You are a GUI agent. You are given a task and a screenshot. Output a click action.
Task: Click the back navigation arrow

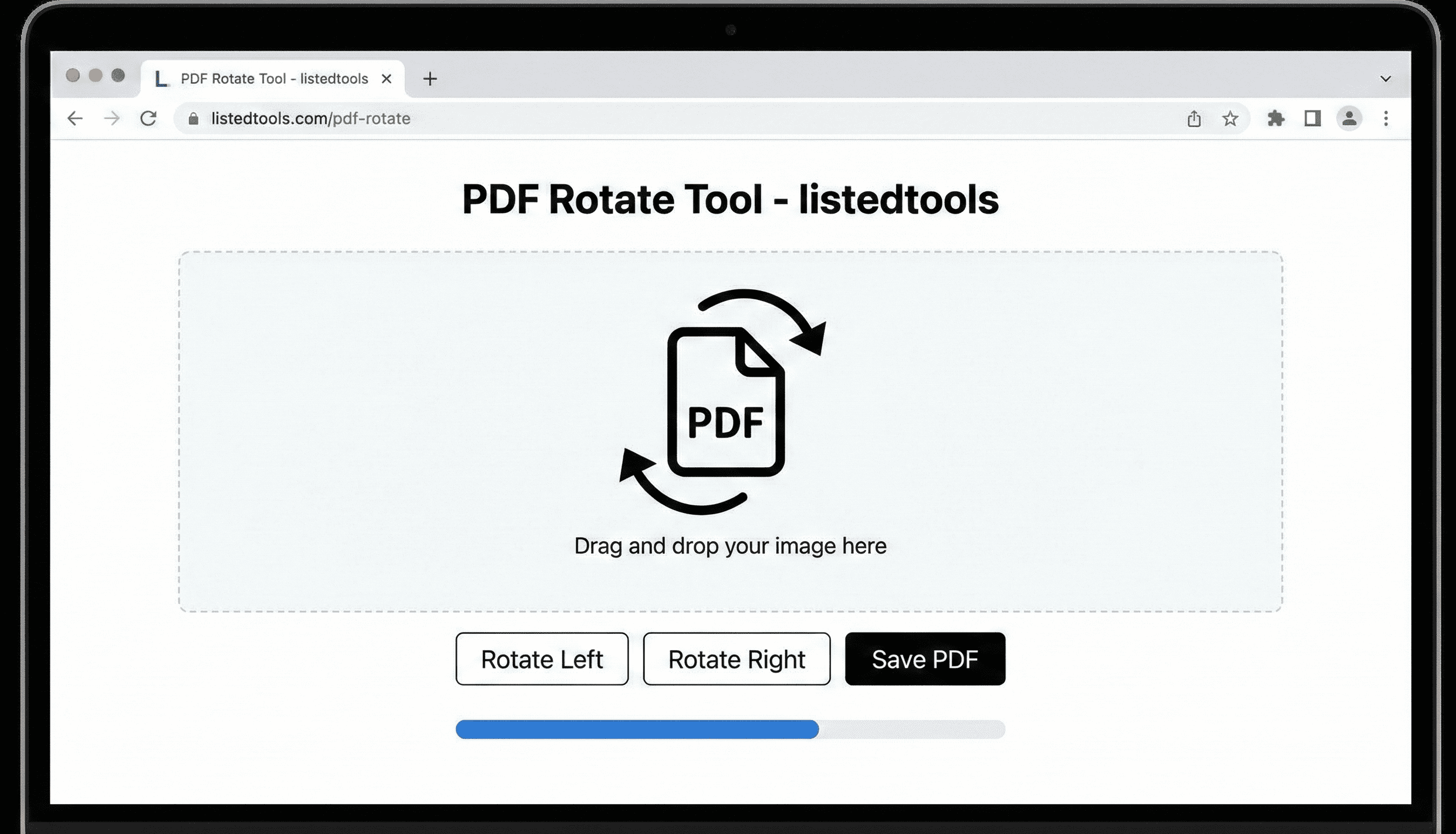(x=75, y=119)
